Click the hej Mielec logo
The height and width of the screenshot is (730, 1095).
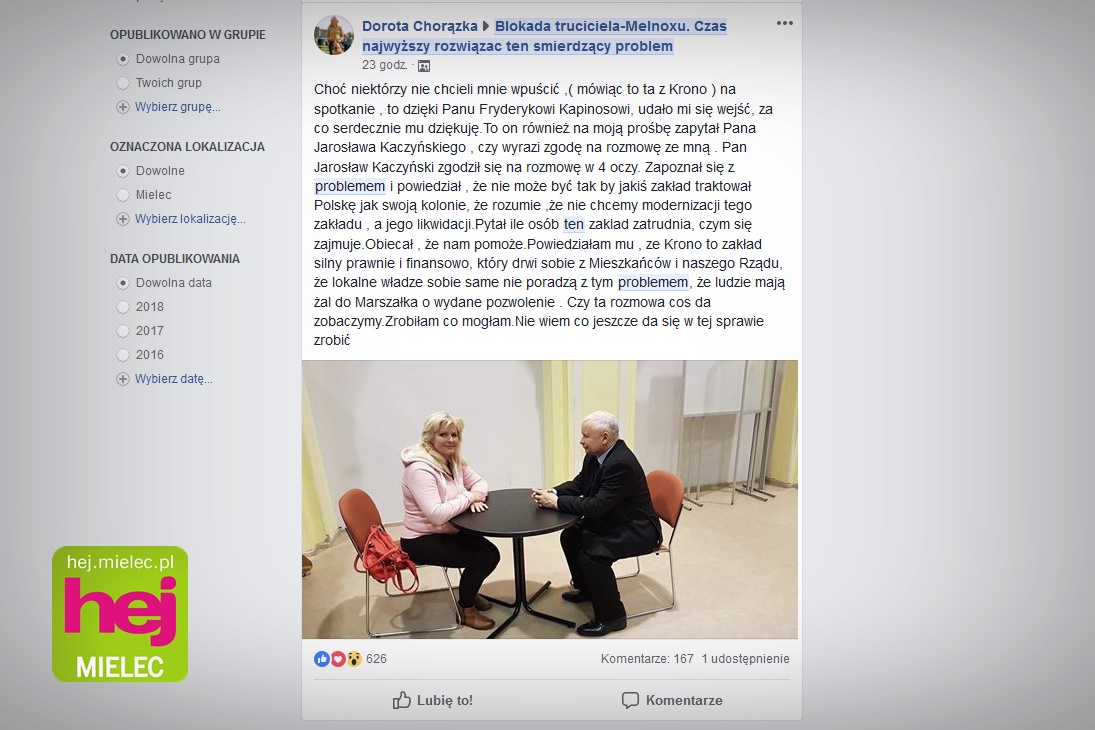tap(120, 614)
